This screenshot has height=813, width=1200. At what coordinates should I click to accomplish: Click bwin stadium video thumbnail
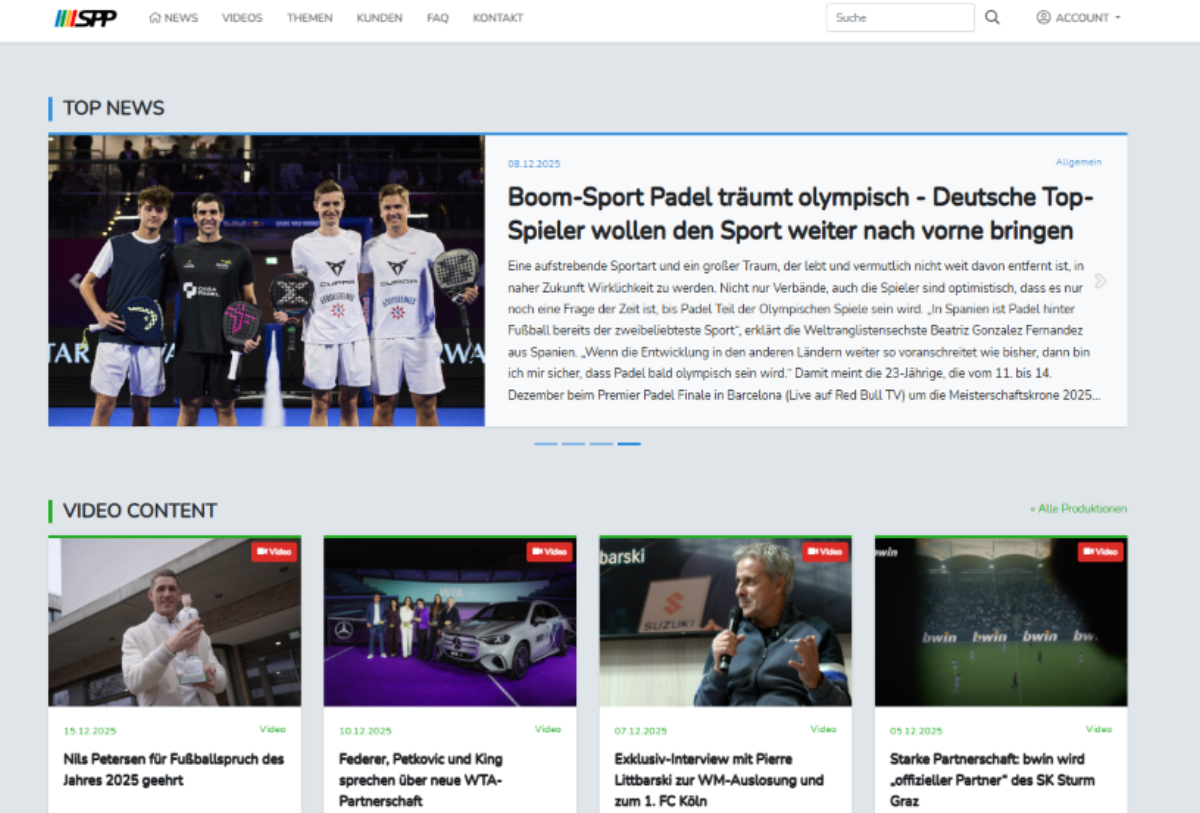click(x=1001, y=622)
